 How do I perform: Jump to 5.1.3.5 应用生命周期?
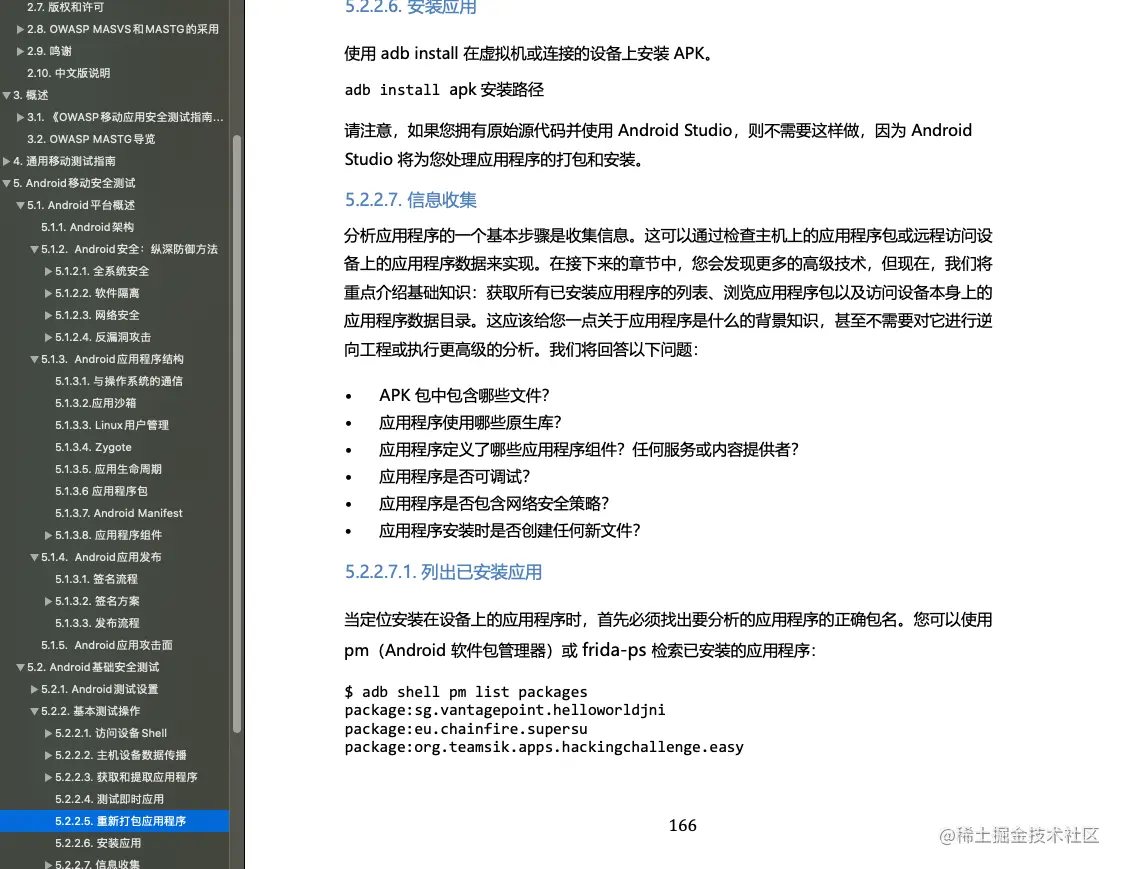(108, 469)
